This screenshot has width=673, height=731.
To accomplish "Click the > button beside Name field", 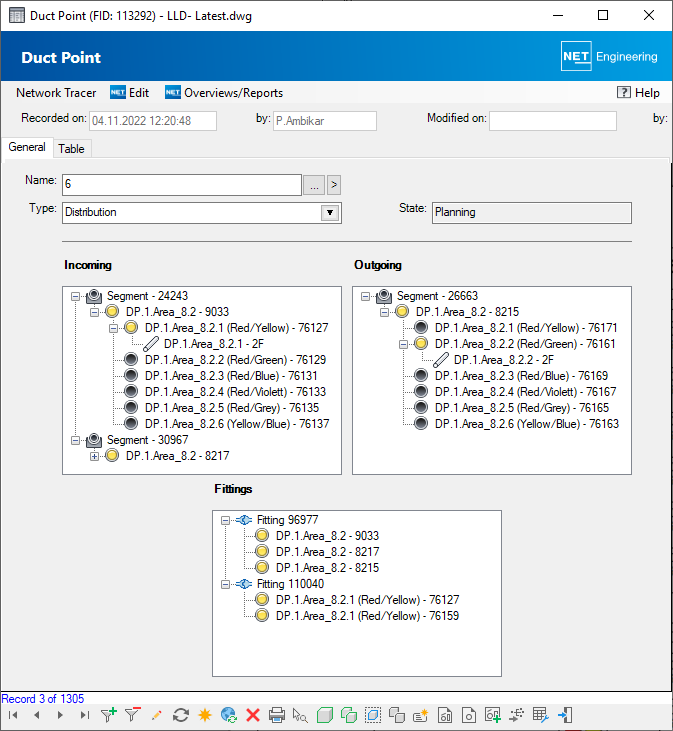I will coord(334,185).
